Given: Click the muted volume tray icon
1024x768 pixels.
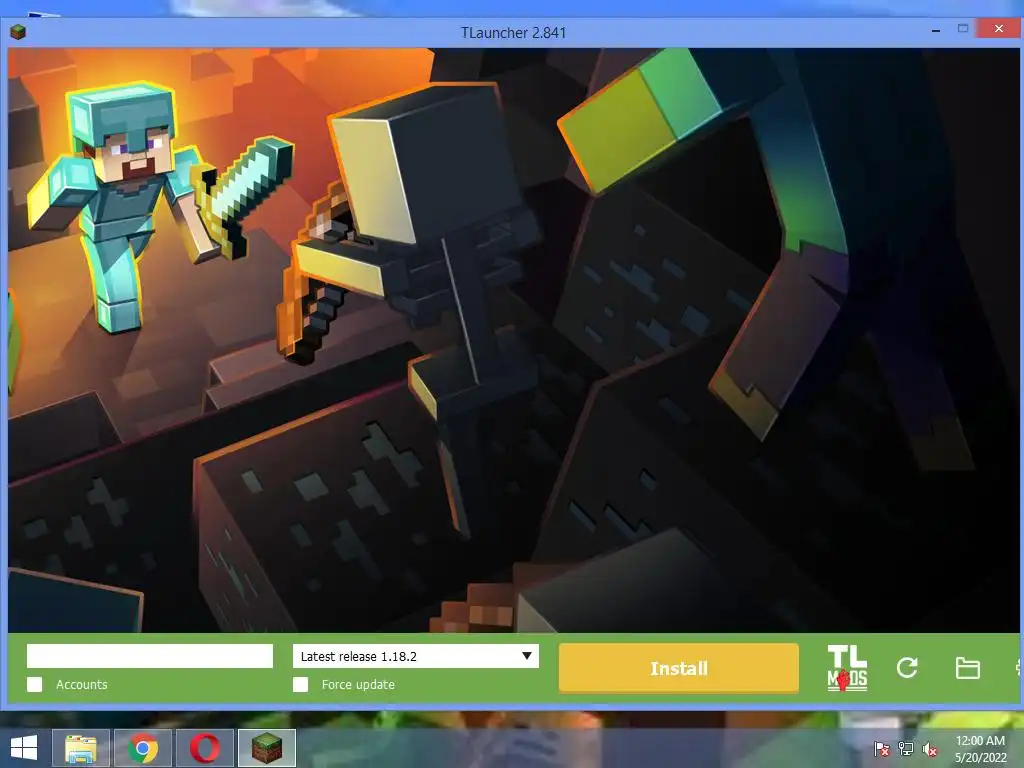Looking at the screenshot, I should coord(930,749).
